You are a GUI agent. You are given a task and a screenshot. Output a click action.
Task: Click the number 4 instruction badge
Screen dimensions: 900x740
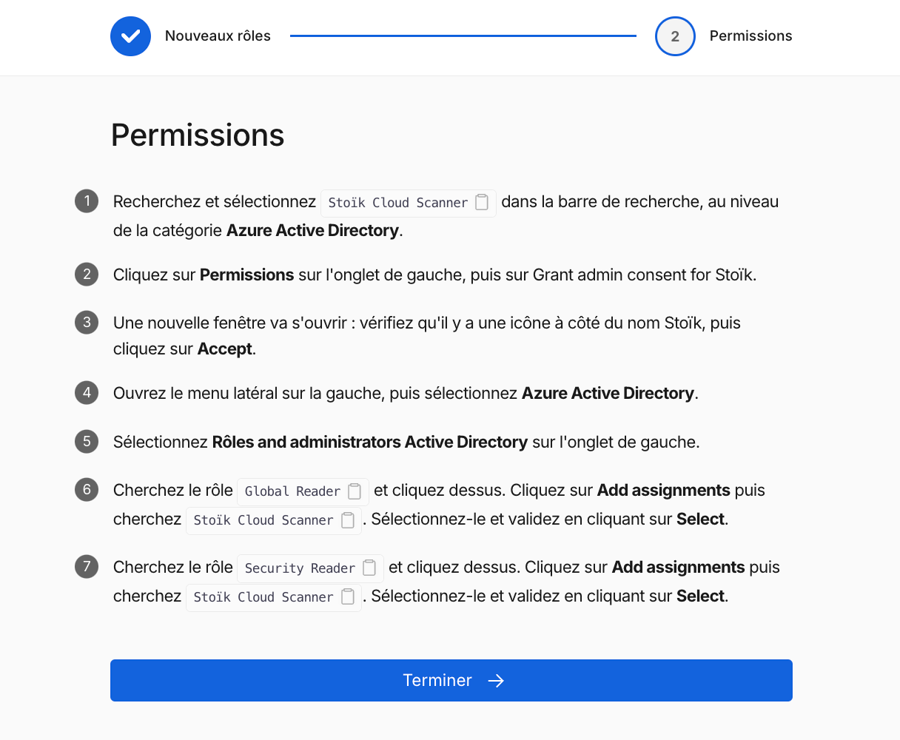[87, 393]
